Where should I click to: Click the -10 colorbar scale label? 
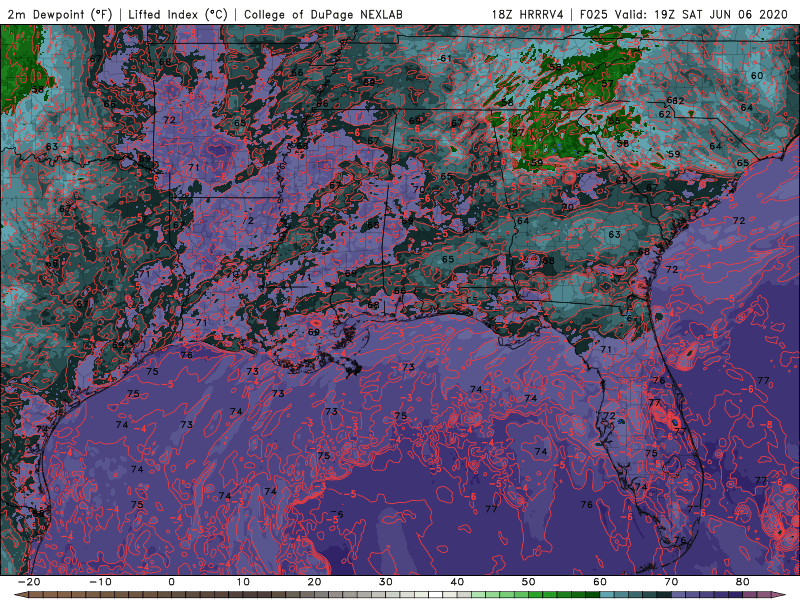pos(101,582)
